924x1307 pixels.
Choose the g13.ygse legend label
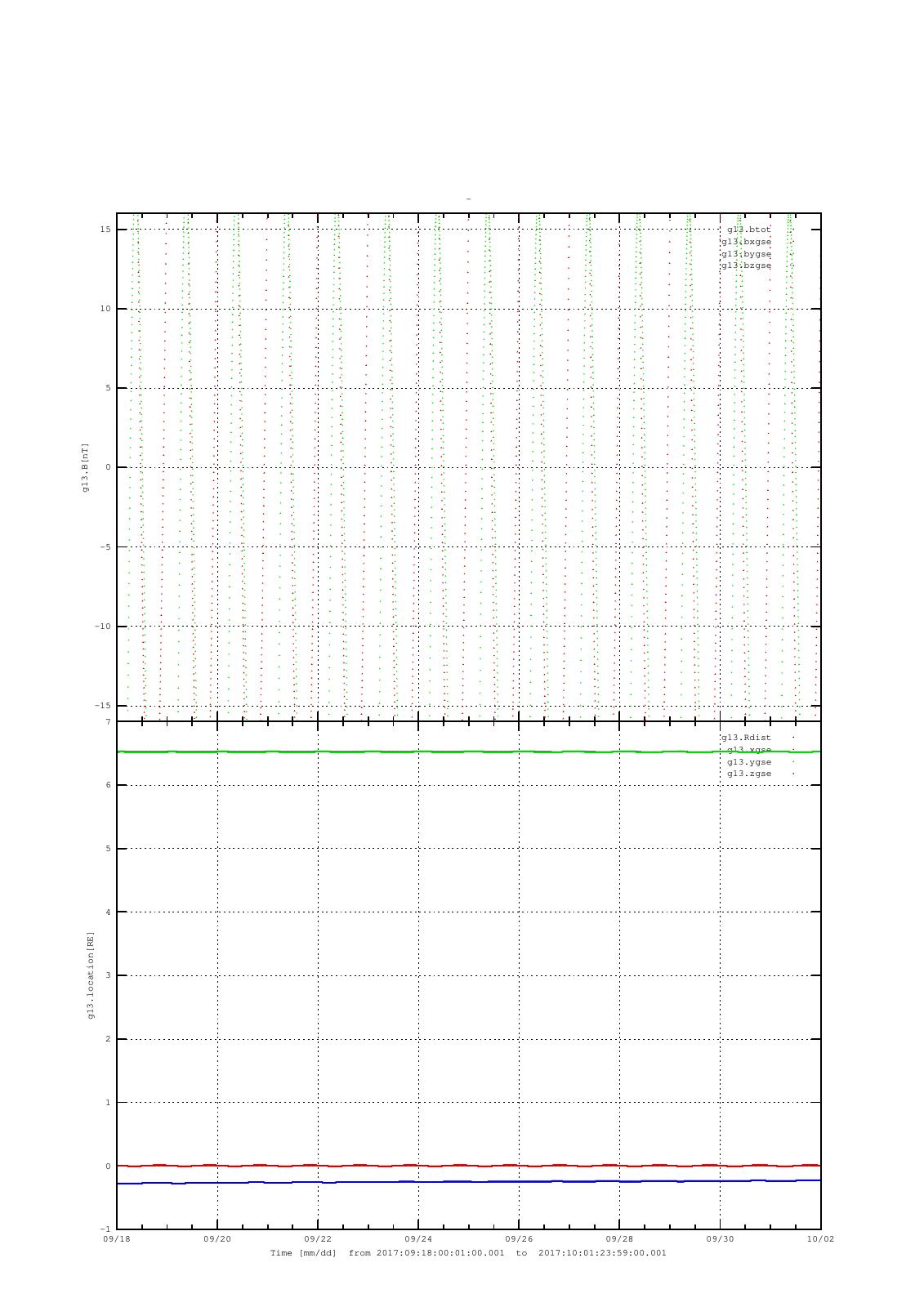[749, 762]
